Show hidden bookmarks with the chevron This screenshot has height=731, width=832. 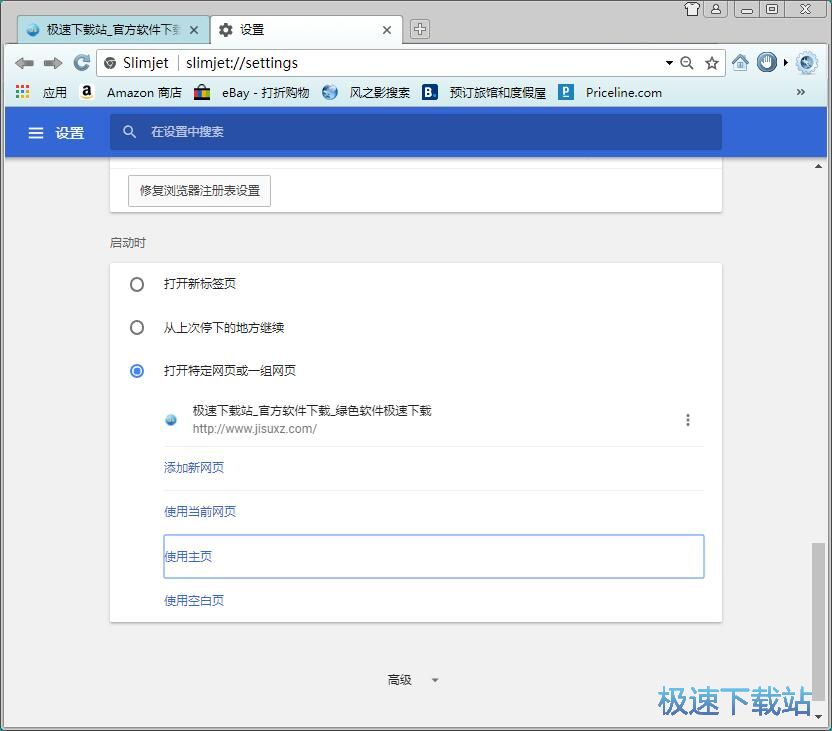tap(800, 92)
